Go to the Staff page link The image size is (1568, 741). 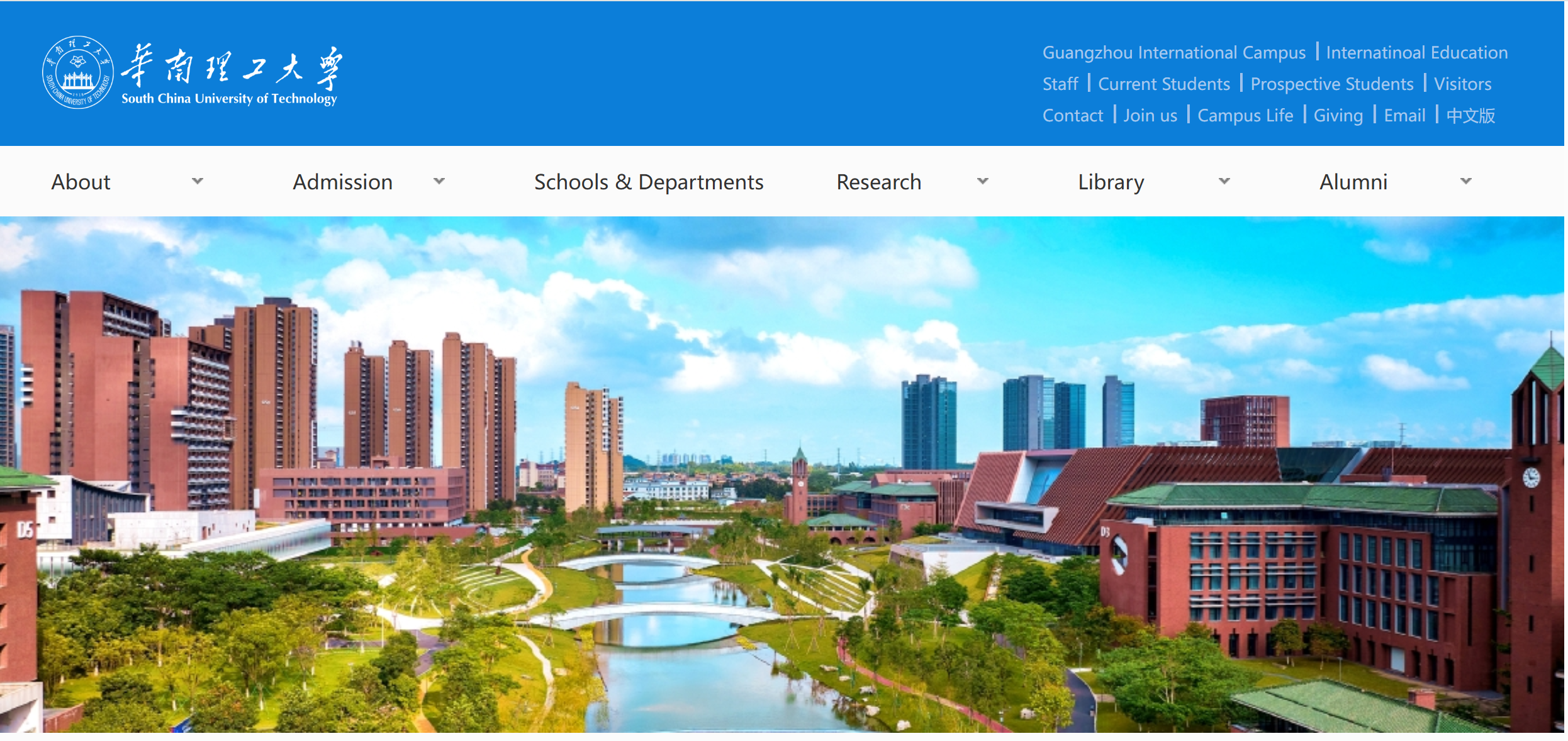[x=1060, y=84]
